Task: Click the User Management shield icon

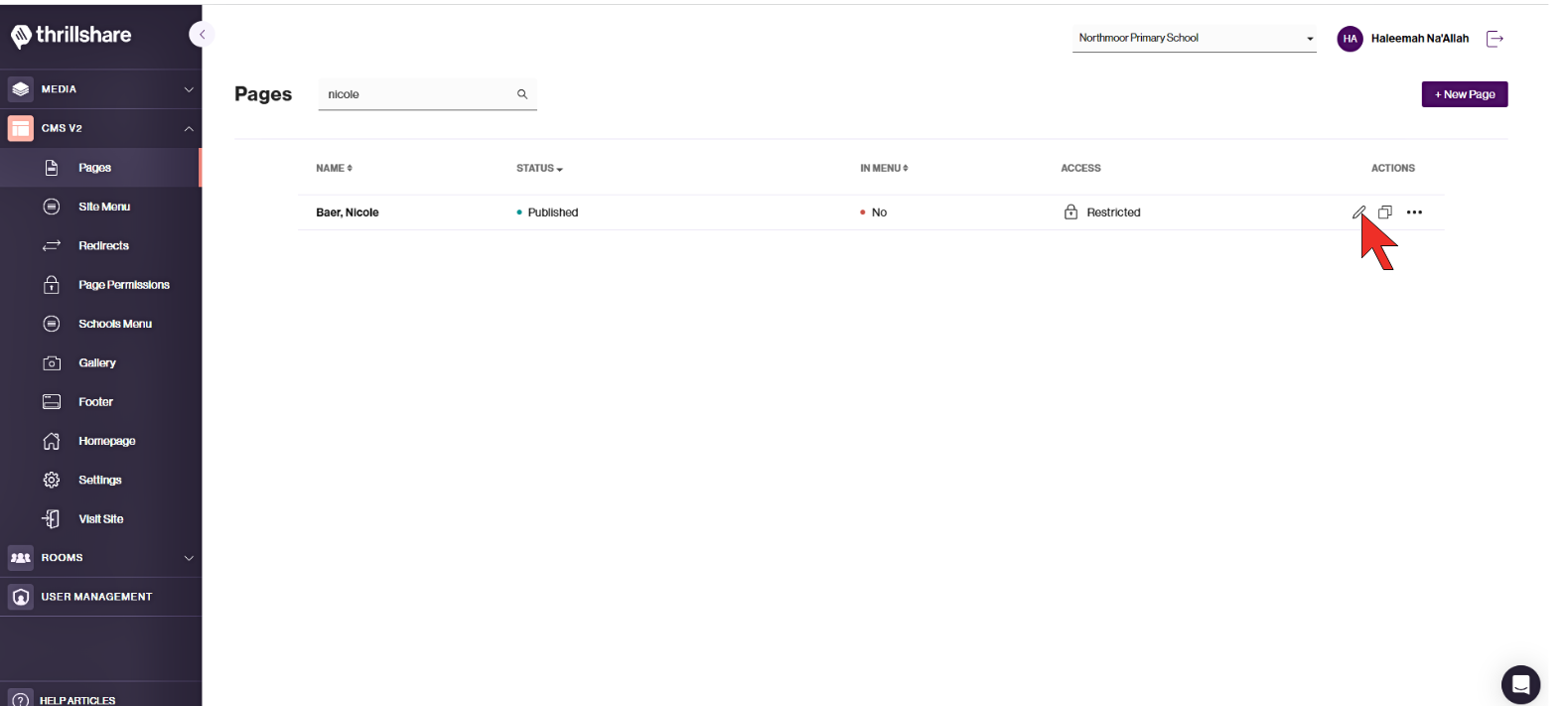Action: coord(20,597)
